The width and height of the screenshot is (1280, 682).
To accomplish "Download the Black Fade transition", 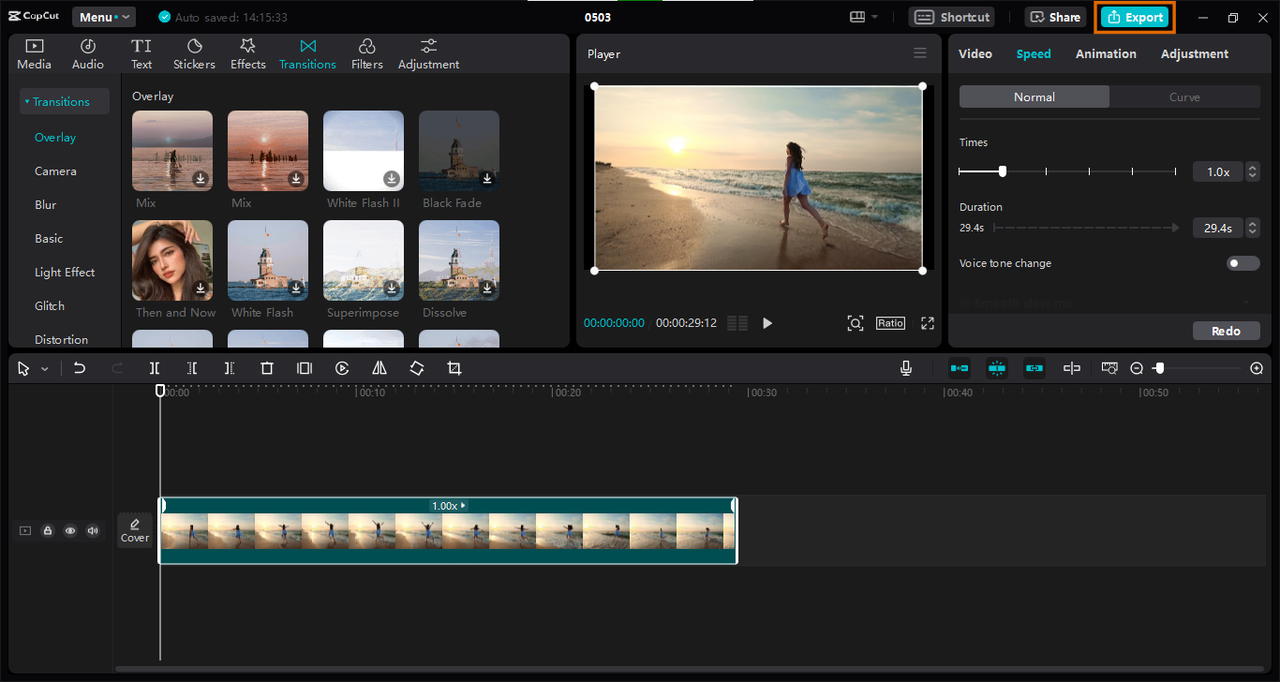I will click(x=487, y=179).
